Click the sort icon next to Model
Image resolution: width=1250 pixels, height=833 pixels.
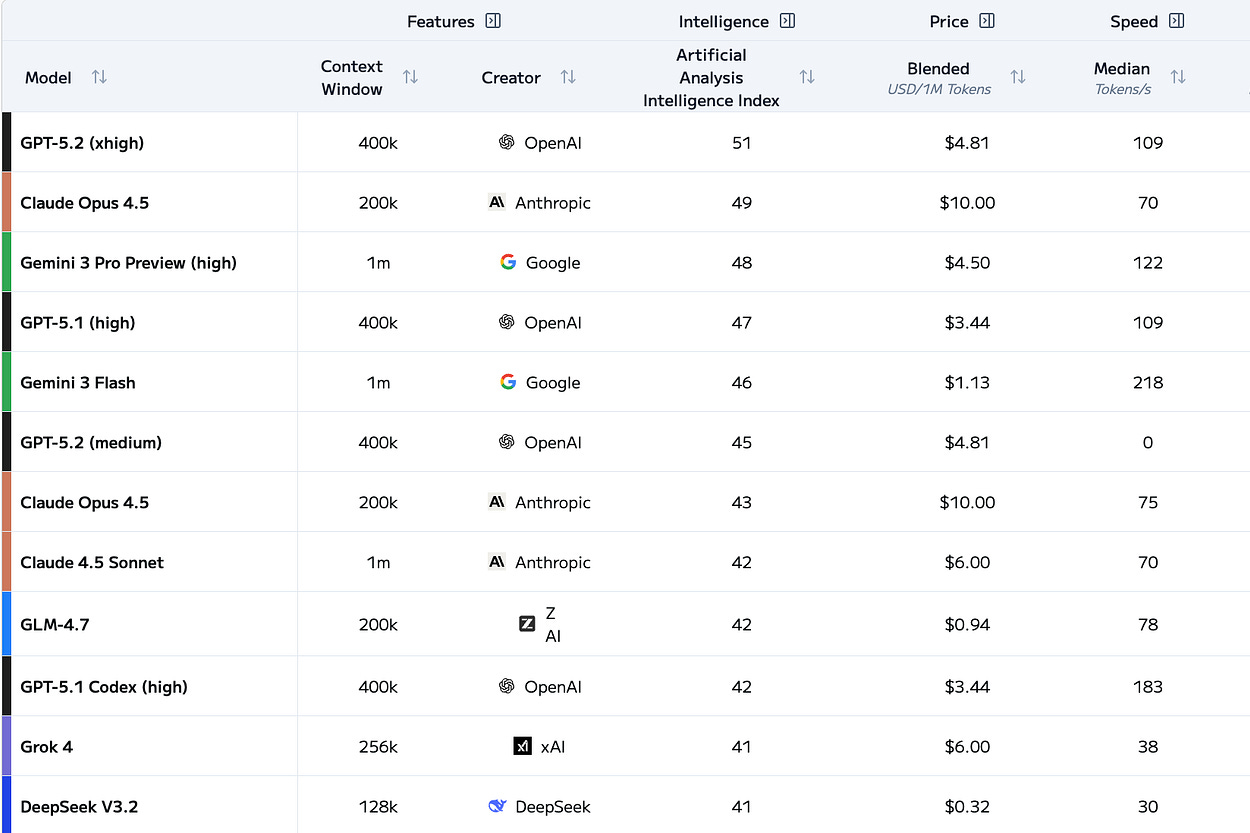coord(99,77)
